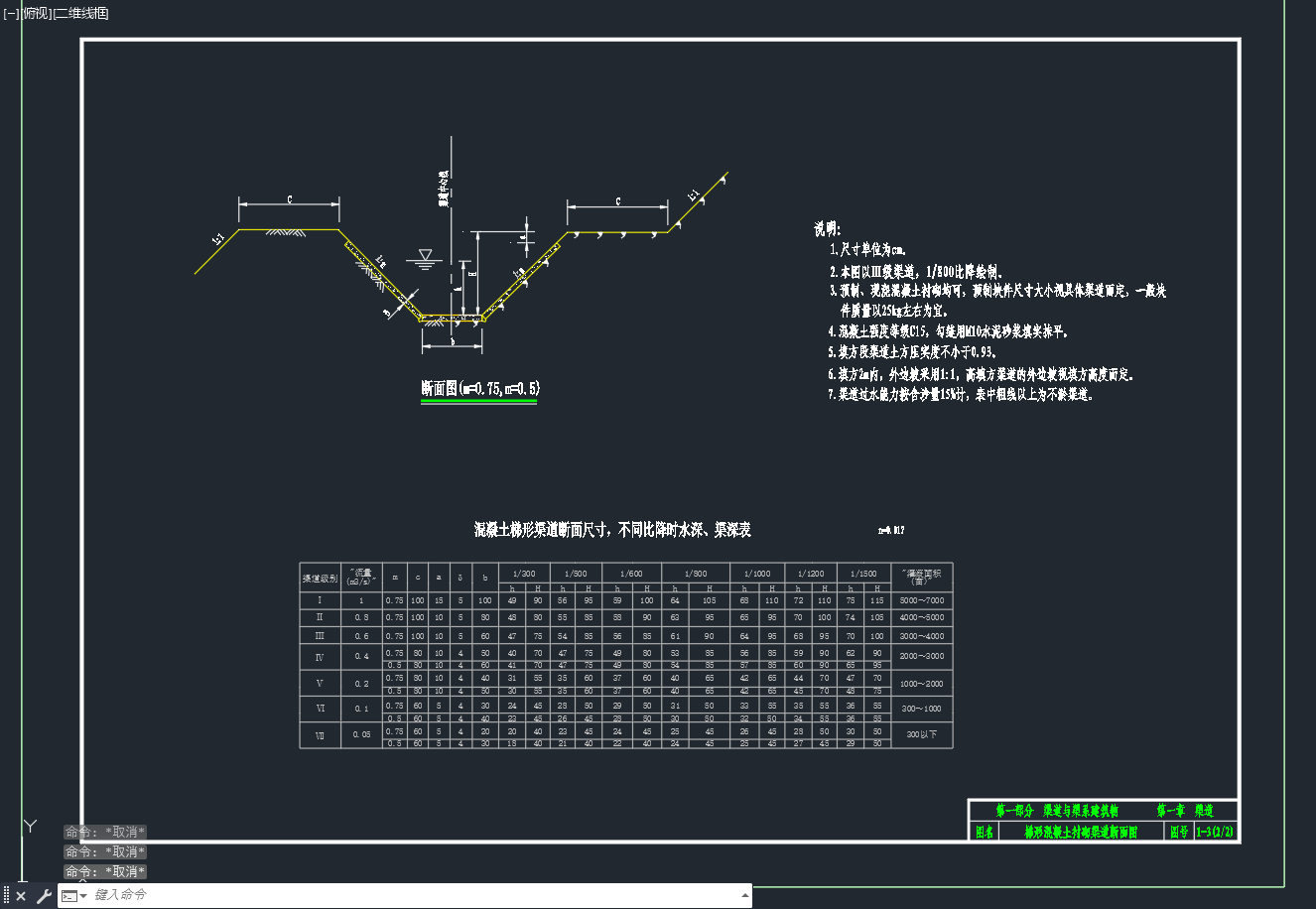The image size is (1316, 909).
Task: Select the n=0.017 roughness label
Action: pyautogui.click(x=891, y=531)
